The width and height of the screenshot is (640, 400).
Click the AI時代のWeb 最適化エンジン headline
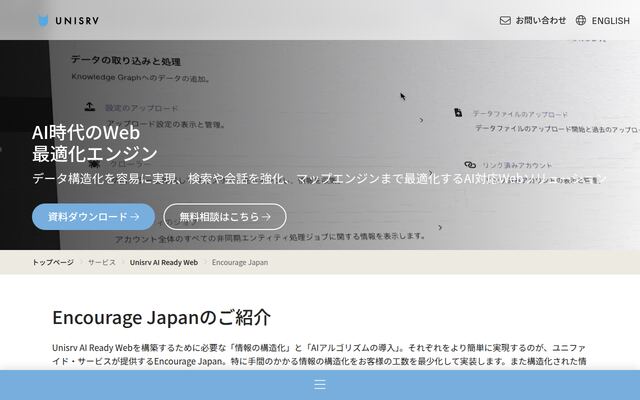point(95,143)
